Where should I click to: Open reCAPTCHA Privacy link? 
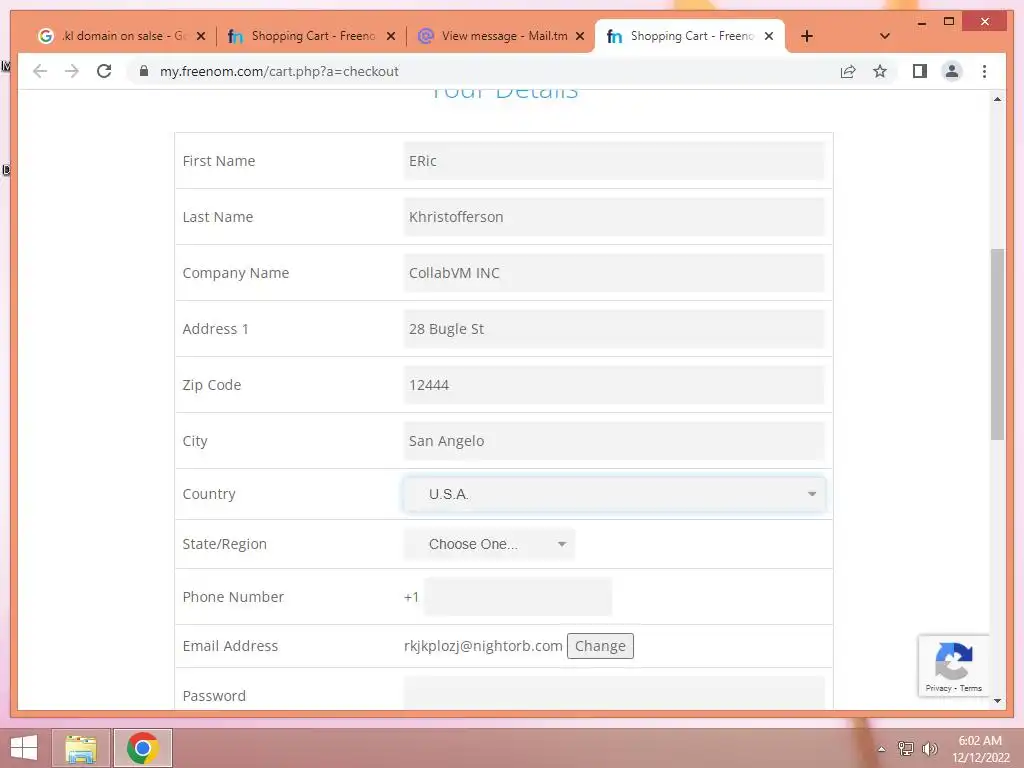(938, 688)
